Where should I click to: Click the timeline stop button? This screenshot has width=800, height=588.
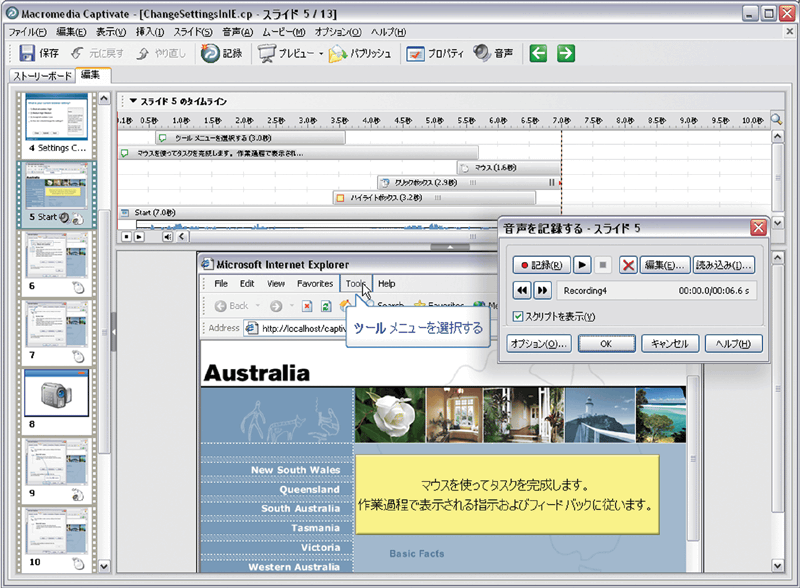pyautogui.click(x=127, y=237)
